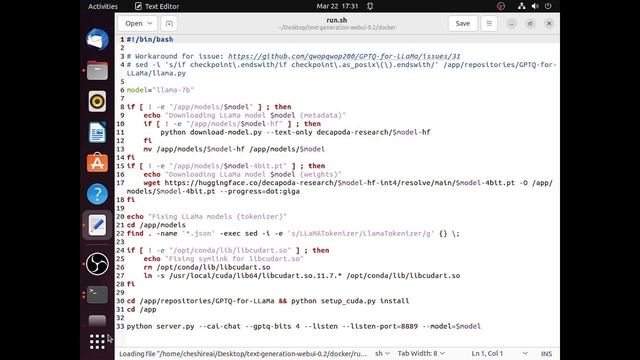Launch LibreOffice Writer from the dock
Screen dimensions: 640x360
click(x=97, y=132)
